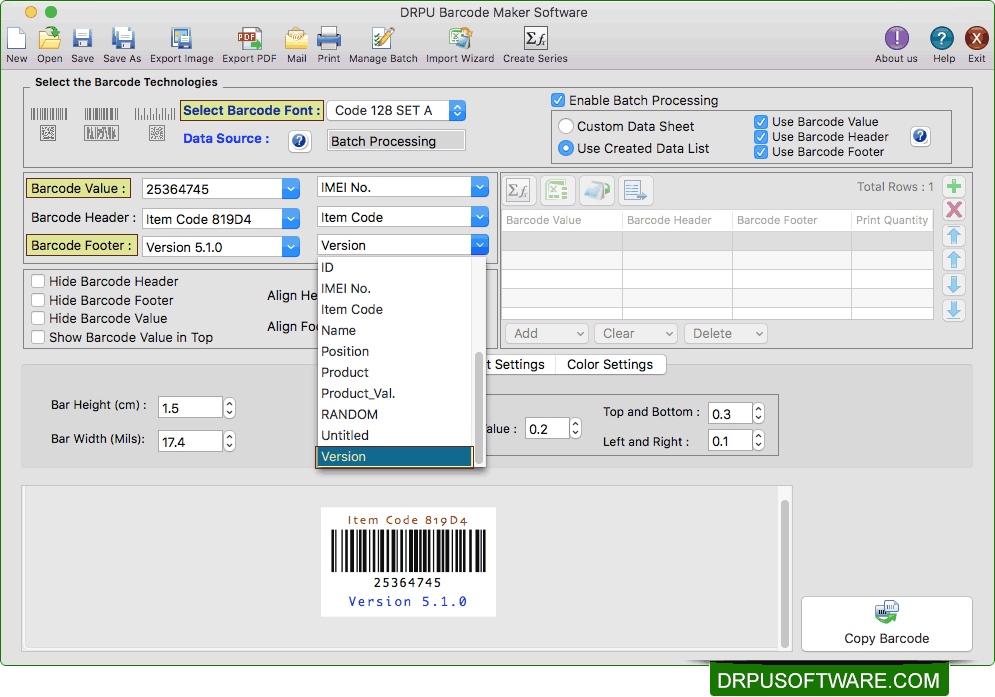Click the Save icon in toolbar

(x=82, y=39)
